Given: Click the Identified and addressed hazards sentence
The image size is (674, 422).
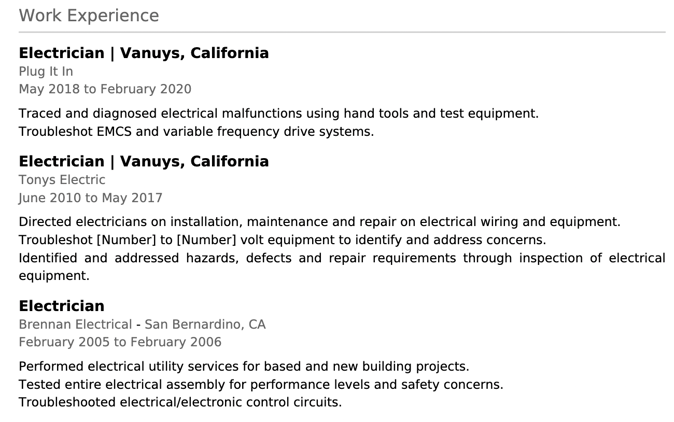Looking at the screenshot, I should click(x=342, y=266).
